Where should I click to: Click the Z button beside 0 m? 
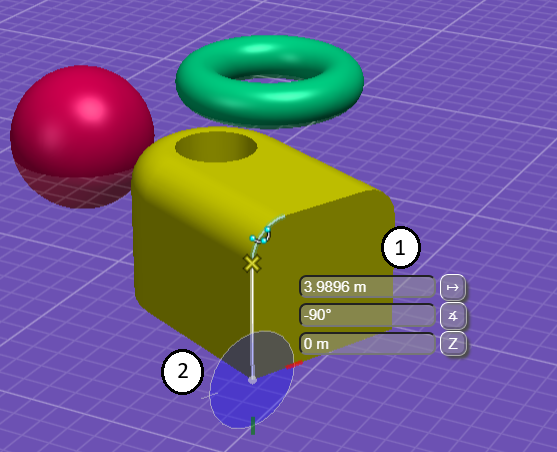coord(453,343)
